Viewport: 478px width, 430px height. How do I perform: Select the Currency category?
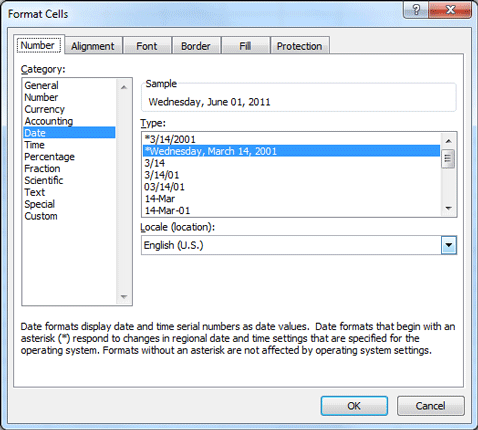click(x=45, y=109)
